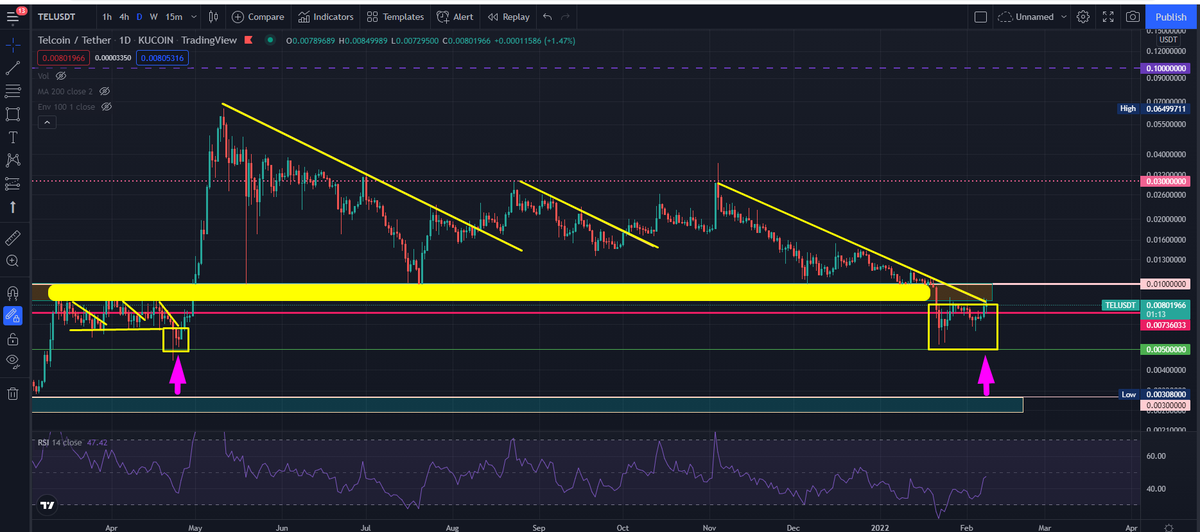
Task: Open the main hamburger menu
Action: 13,17
